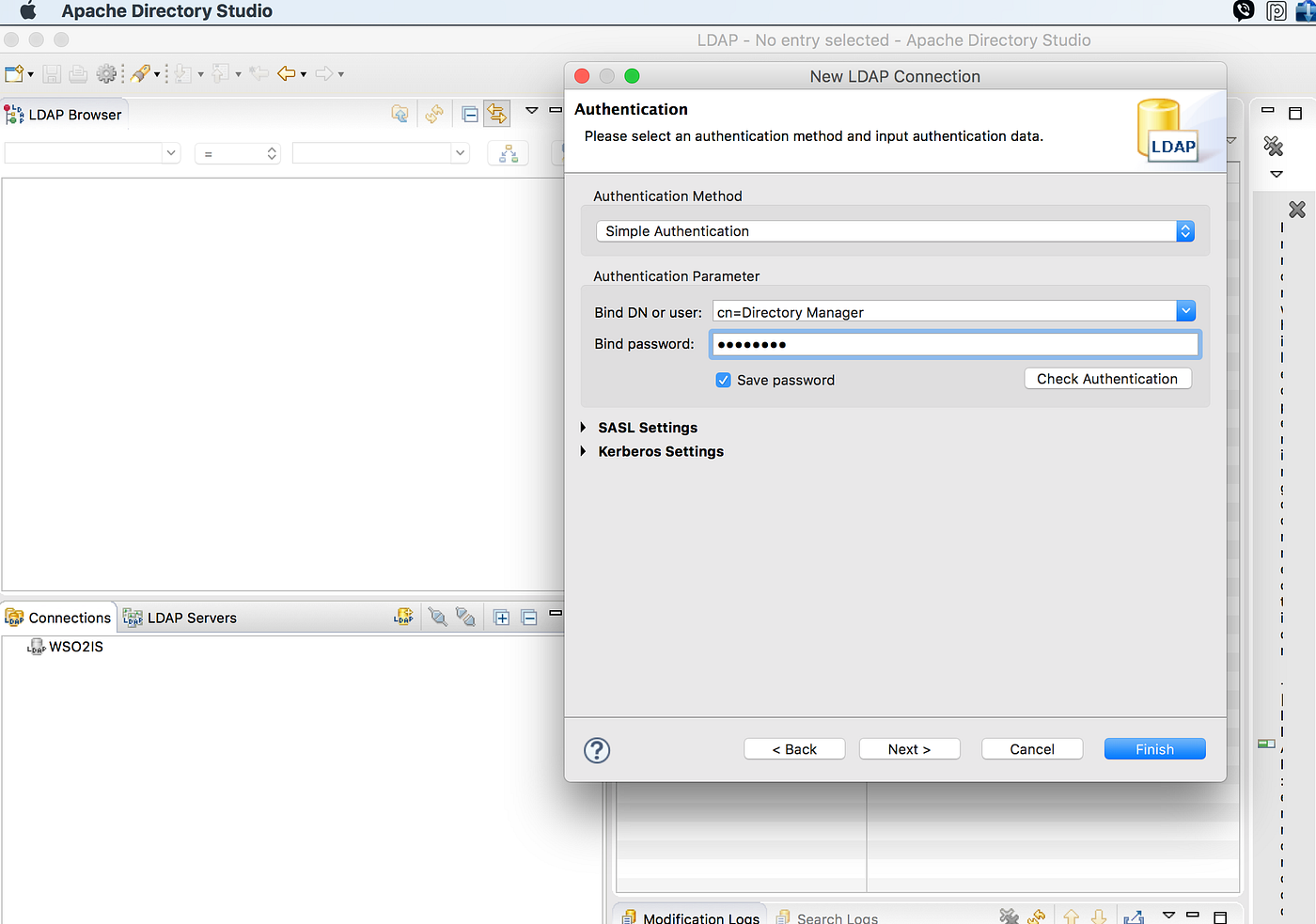Screen dimensions: 1316x924
Task: Click the grey Forward arrow toolbar icon
Action: coord(324,74)
